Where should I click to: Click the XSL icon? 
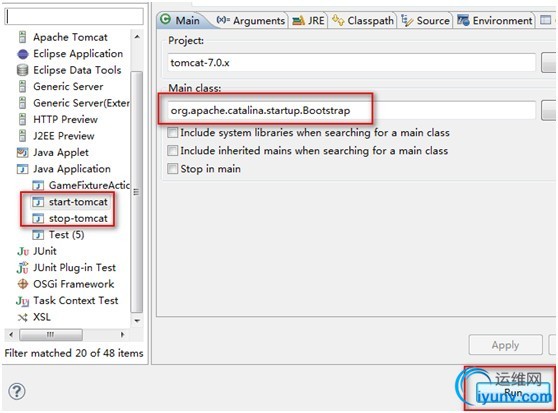pyautogui.click(x=23, y=317)
